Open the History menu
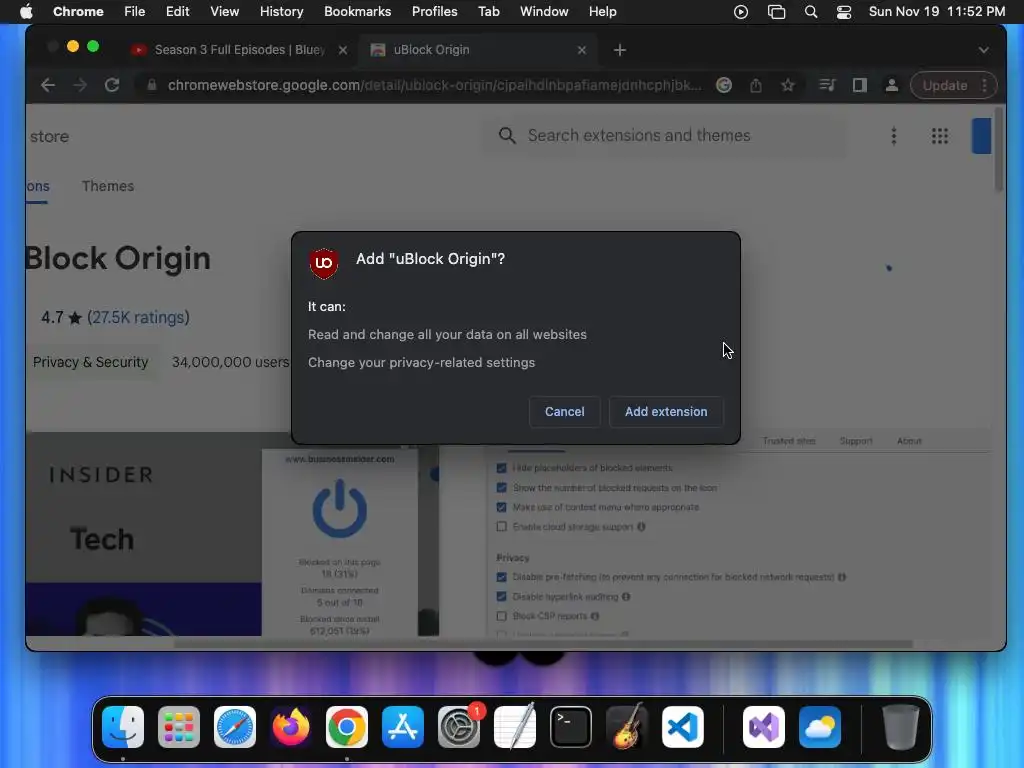1024x768 pixels. tap(281, 12)
